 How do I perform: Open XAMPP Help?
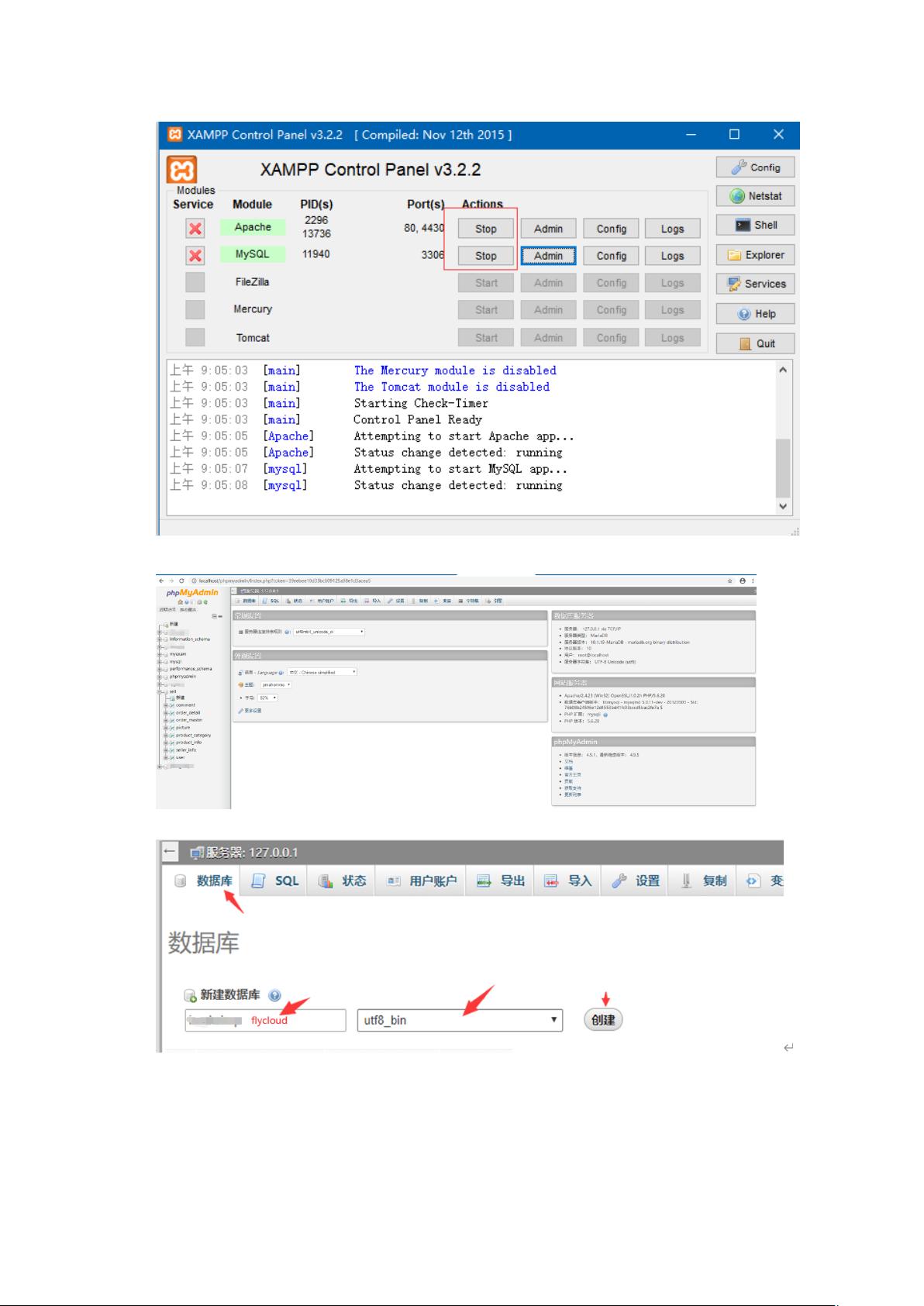coord(755,314)
